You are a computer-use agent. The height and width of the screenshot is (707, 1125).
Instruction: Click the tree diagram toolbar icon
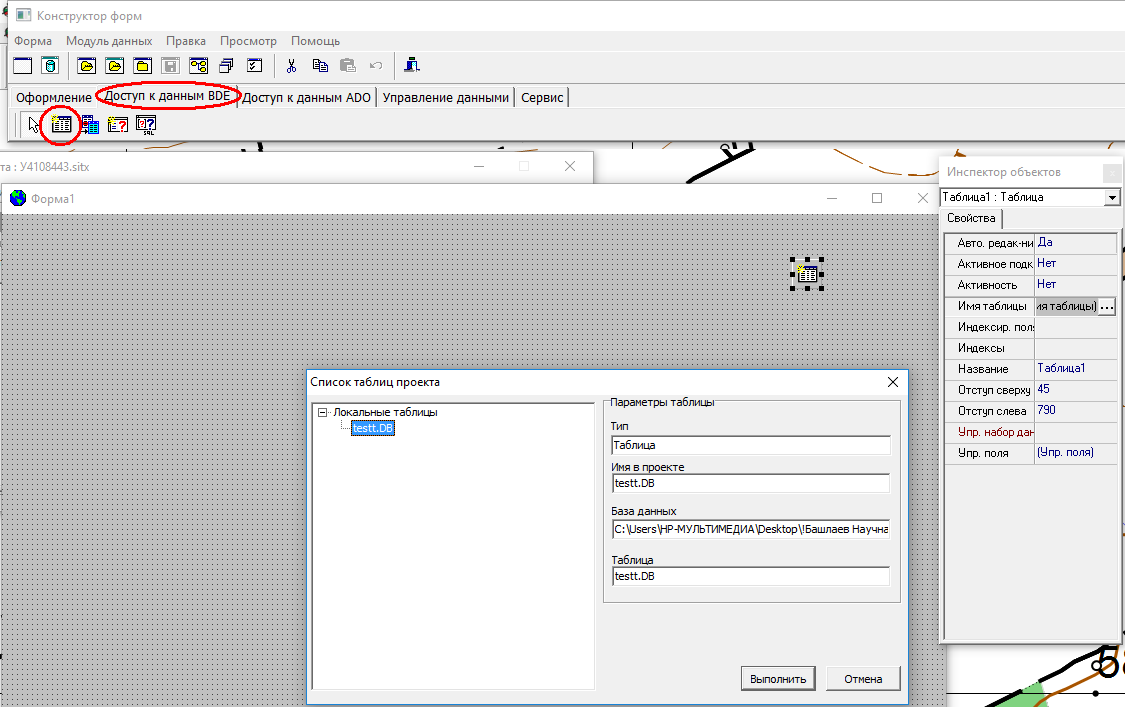coord(199,66)
